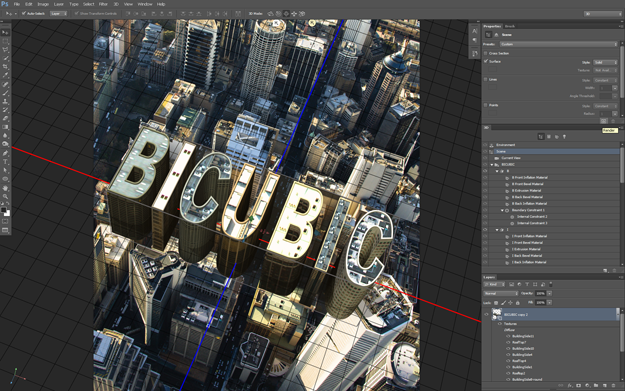Open the Opacity slider dropdown
This screenshot has height=391, width=625.
coord(550,294)
